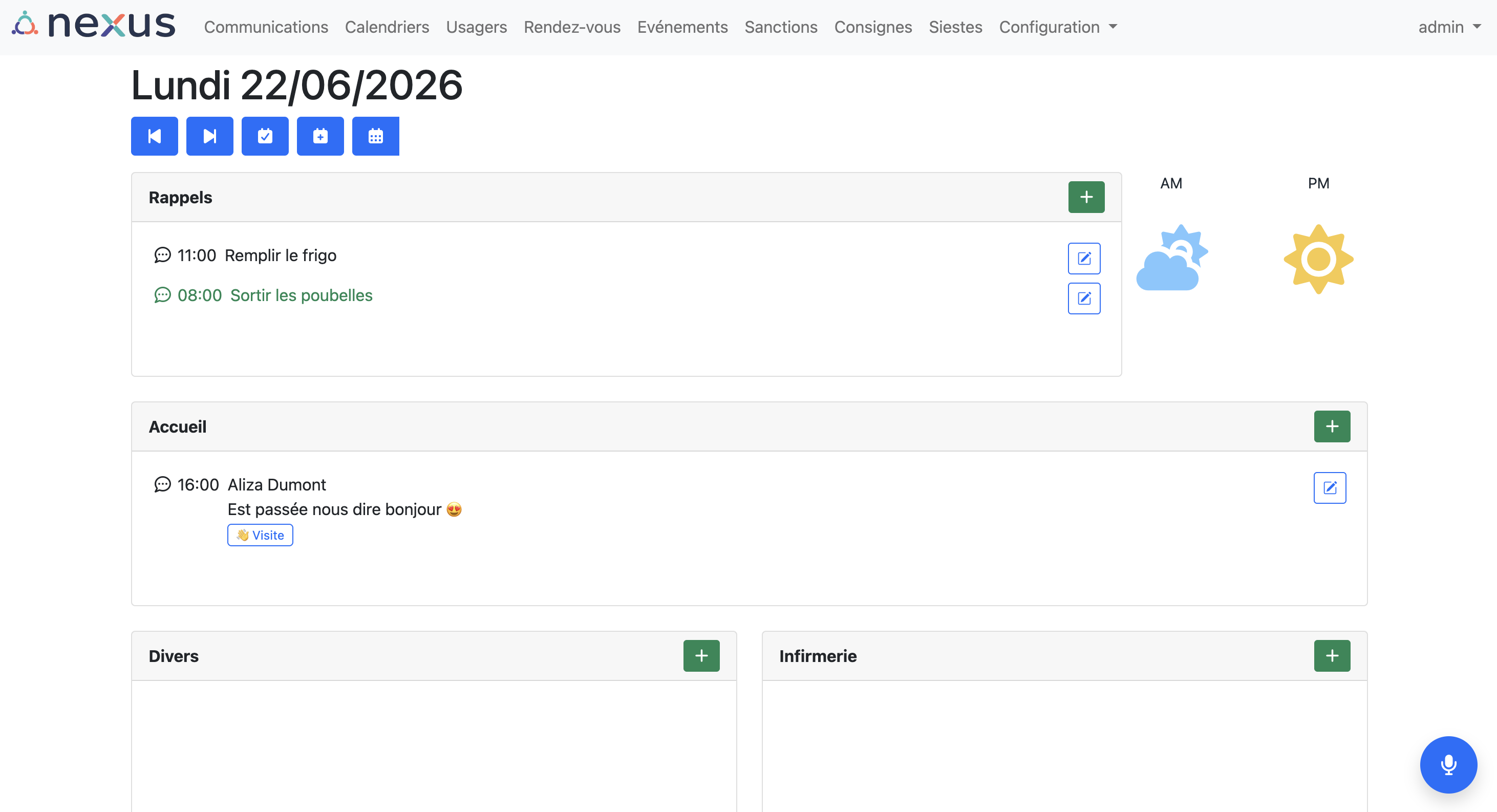1497x812 pixels.
Task: Click the Infirmerie panel title
Action: coord(818,656)
